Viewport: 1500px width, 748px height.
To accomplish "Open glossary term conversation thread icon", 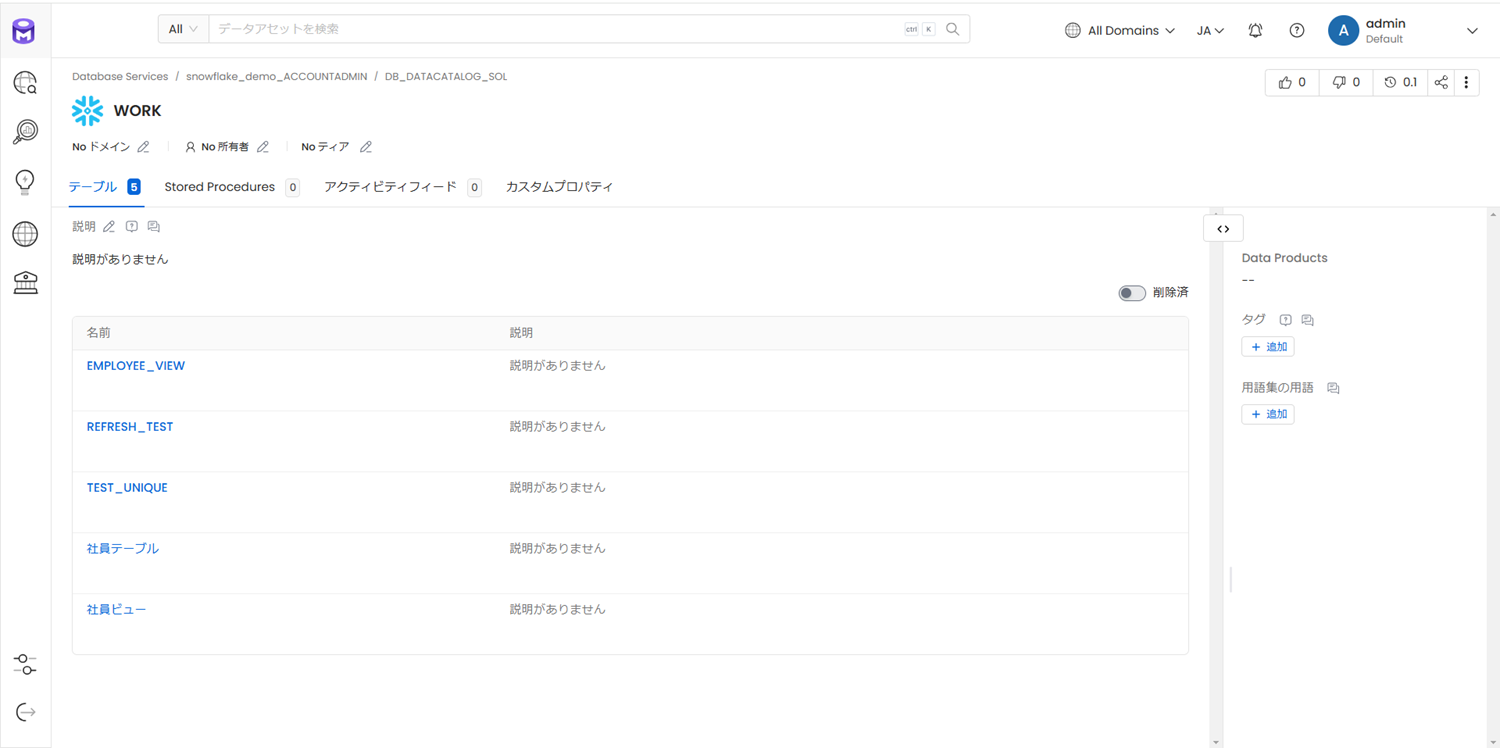I will point(1333,388).
